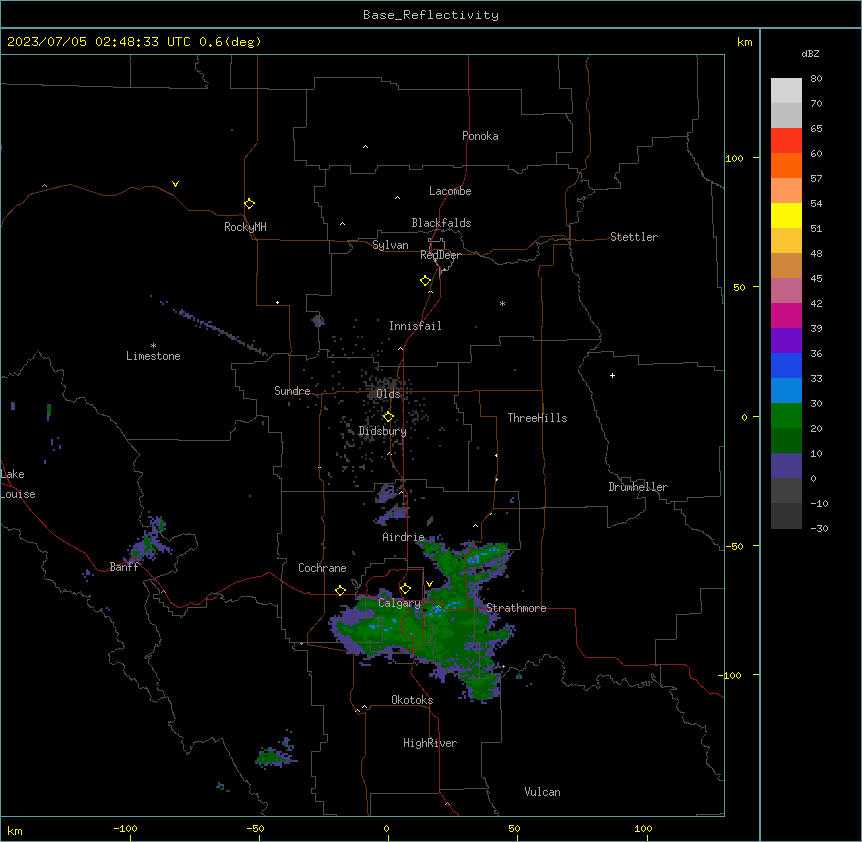Click the yellow diamond marker south of RedDeer
Image resolution: width=862 pixels, height=842 pixels.
pyautogui.click(x=426, y=281)
